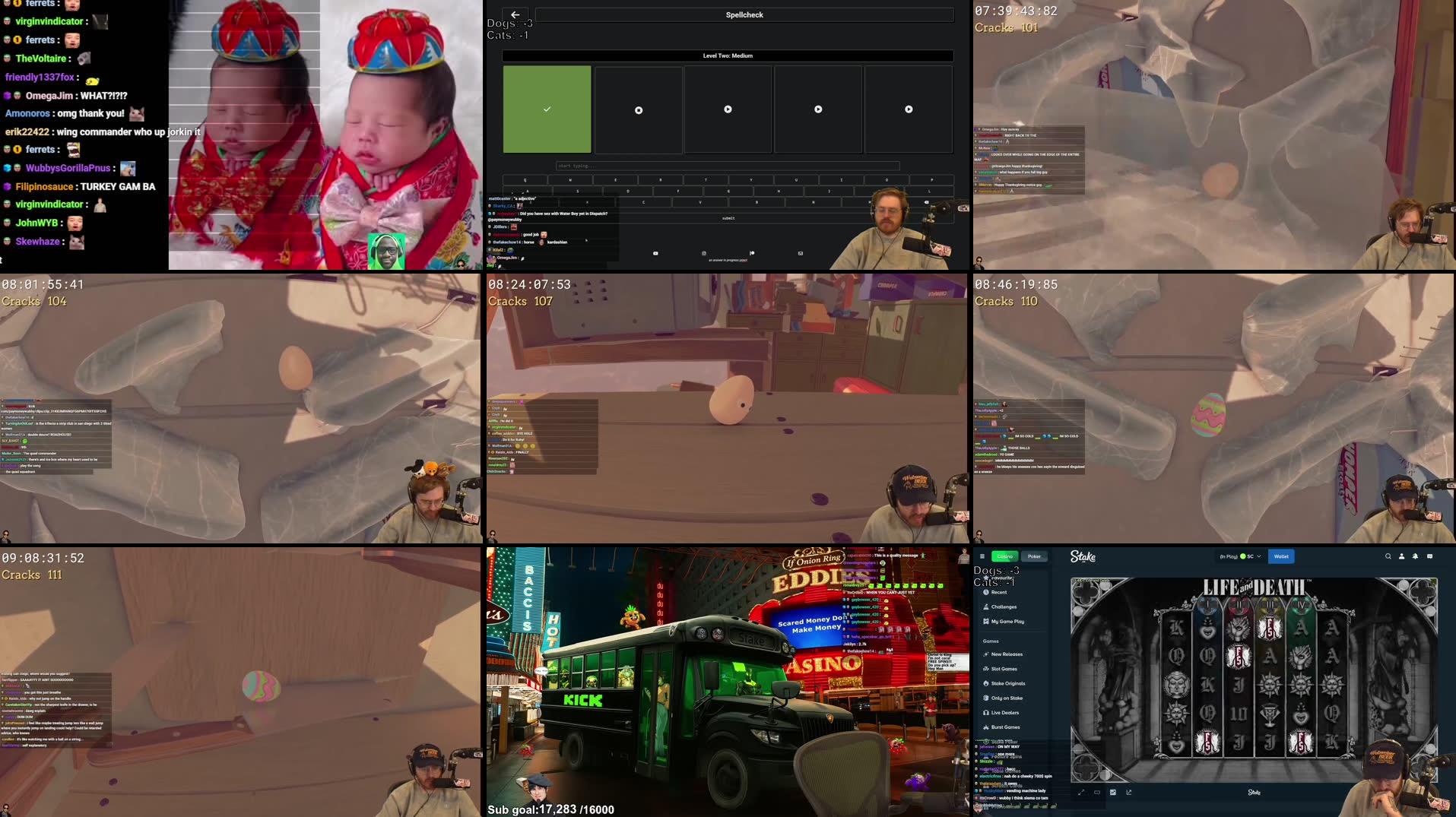Click the green SC balance indicator dot
The width and height of the screenshot is (1456, 817).
pyautogui.click(x=1243, y=556)
